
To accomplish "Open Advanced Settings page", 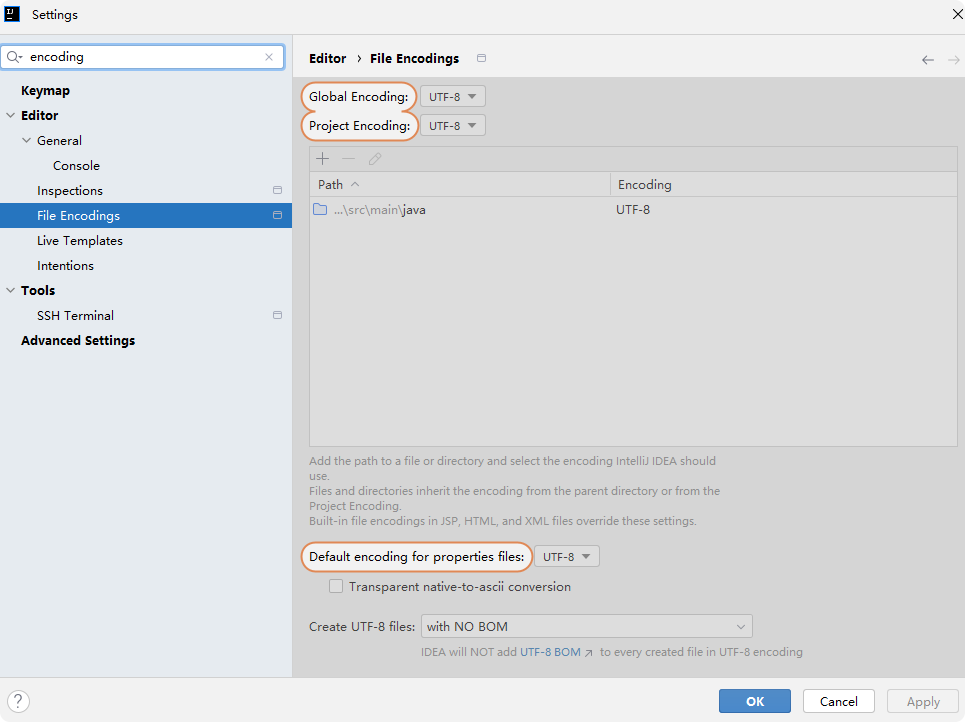I will click(x=78, y=341).
